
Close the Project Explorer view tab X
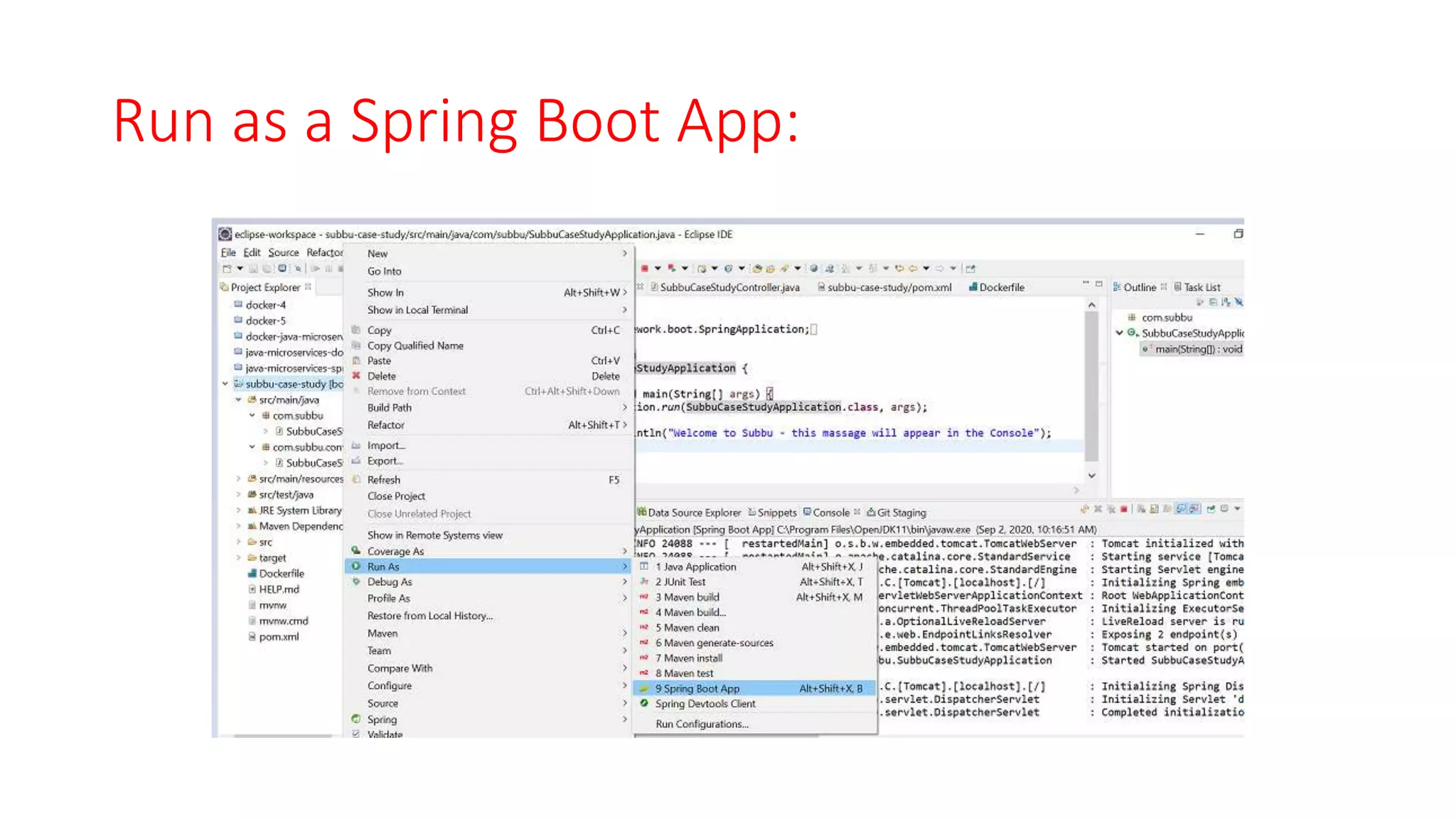click(x=308, y=287)
